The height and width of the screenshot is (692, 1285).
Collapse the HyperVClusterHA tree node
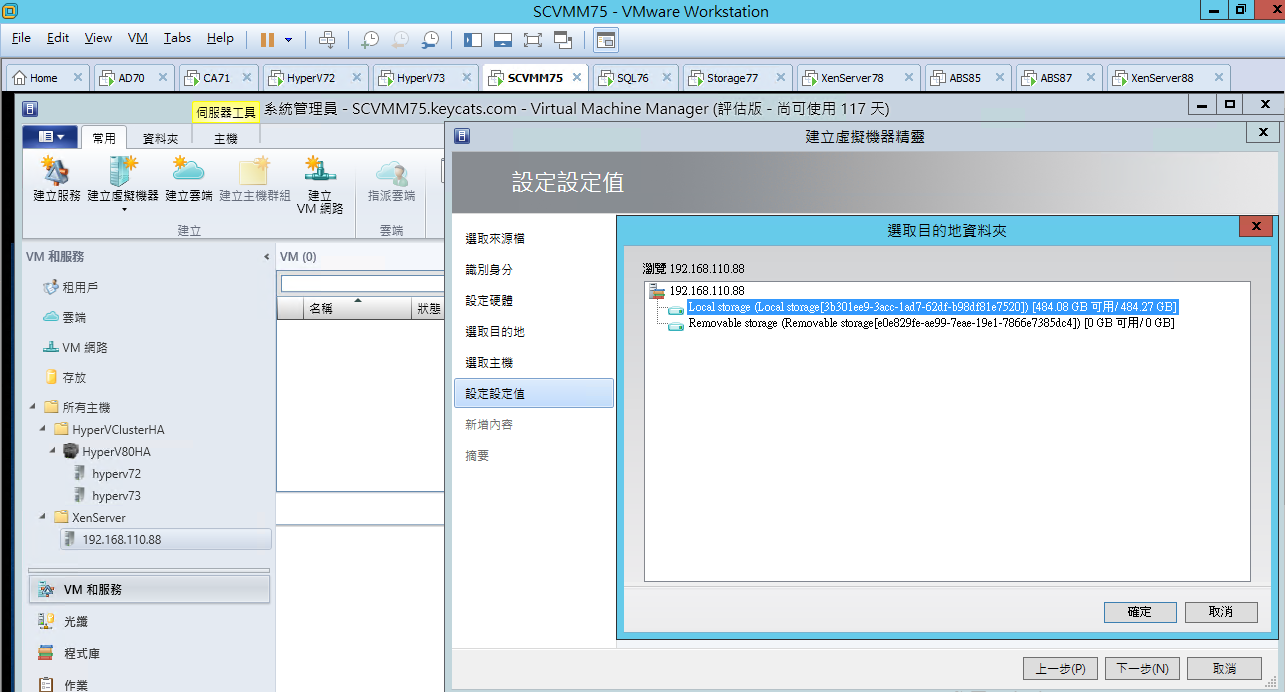[43, 429]
